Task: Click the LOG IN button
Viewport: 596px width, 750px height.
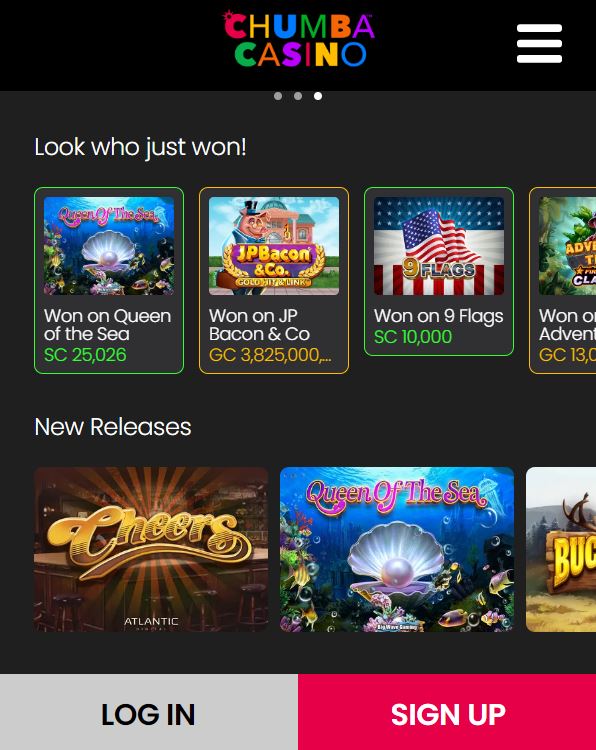Action: (149, 712)
